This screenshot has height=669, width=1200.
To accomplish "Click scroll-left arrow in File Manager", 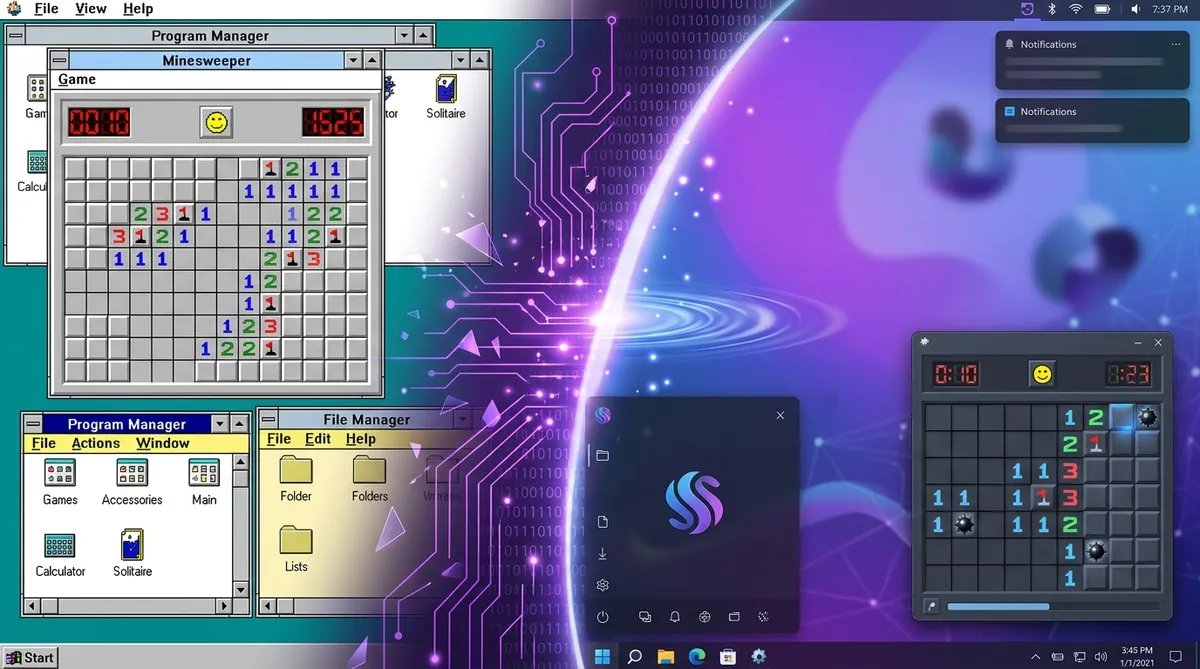I will [266, 606].
